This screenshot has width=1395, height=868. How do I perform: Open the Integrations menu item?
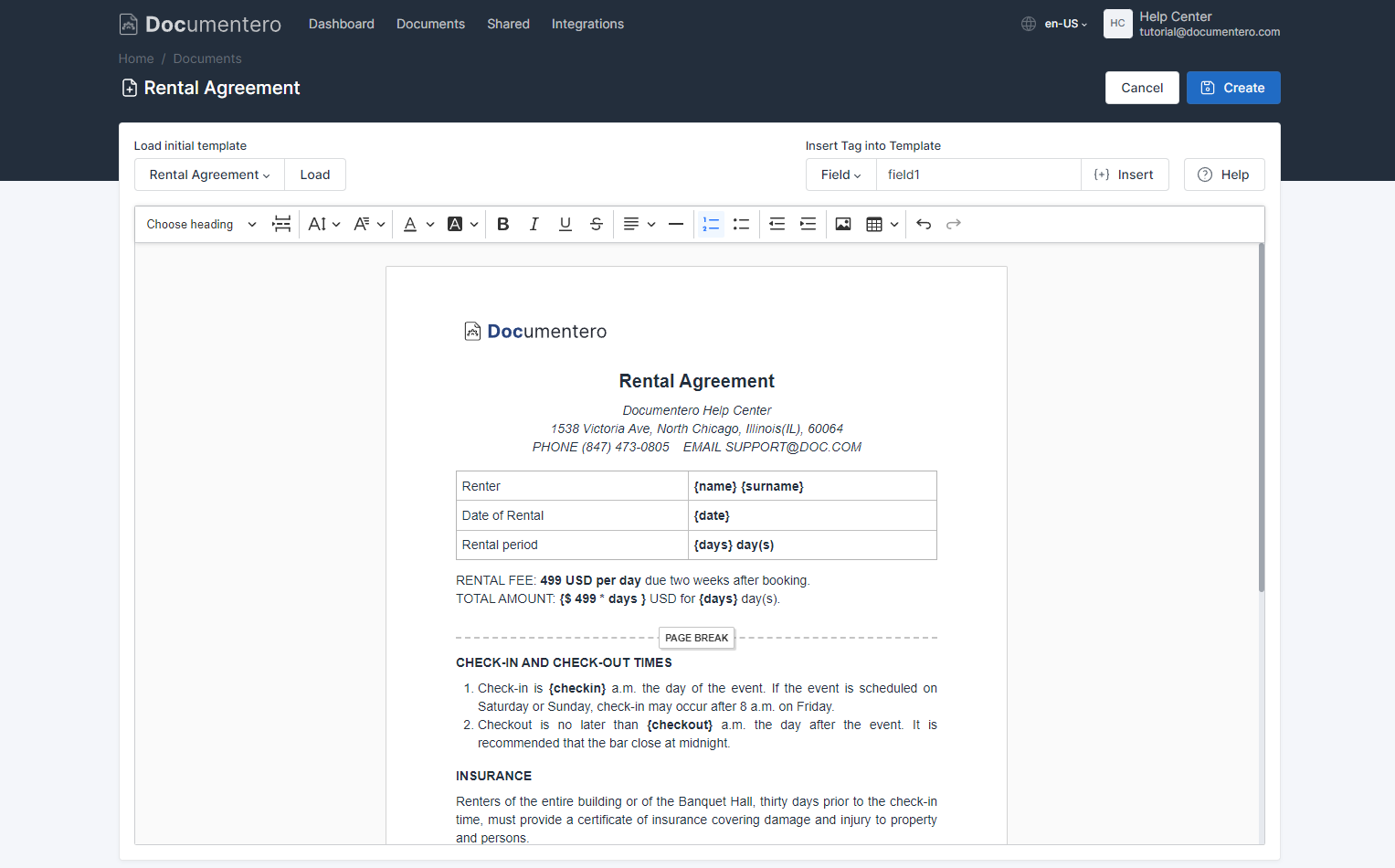click(x=587, y=24)
